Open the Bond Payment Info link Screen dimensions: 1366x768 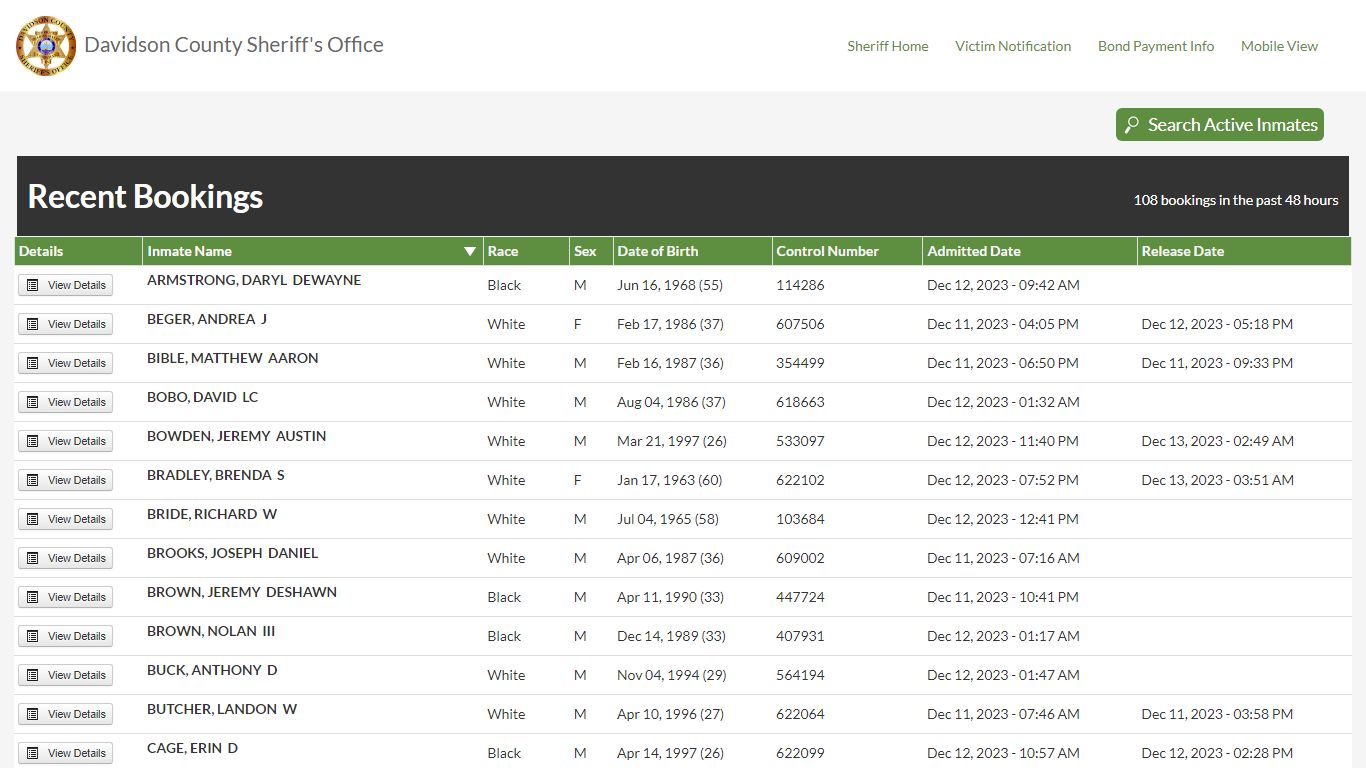[x=1156, y=46]
